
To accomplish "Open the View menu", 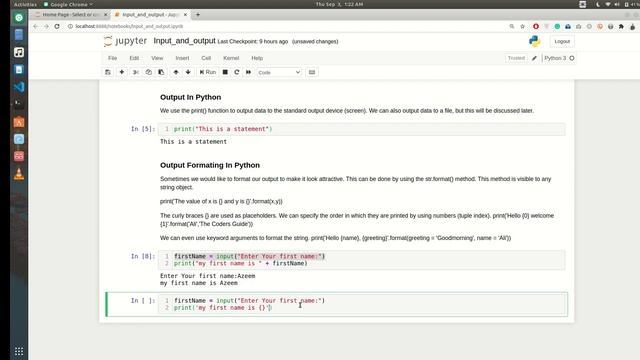I will (x=157, y=58).
